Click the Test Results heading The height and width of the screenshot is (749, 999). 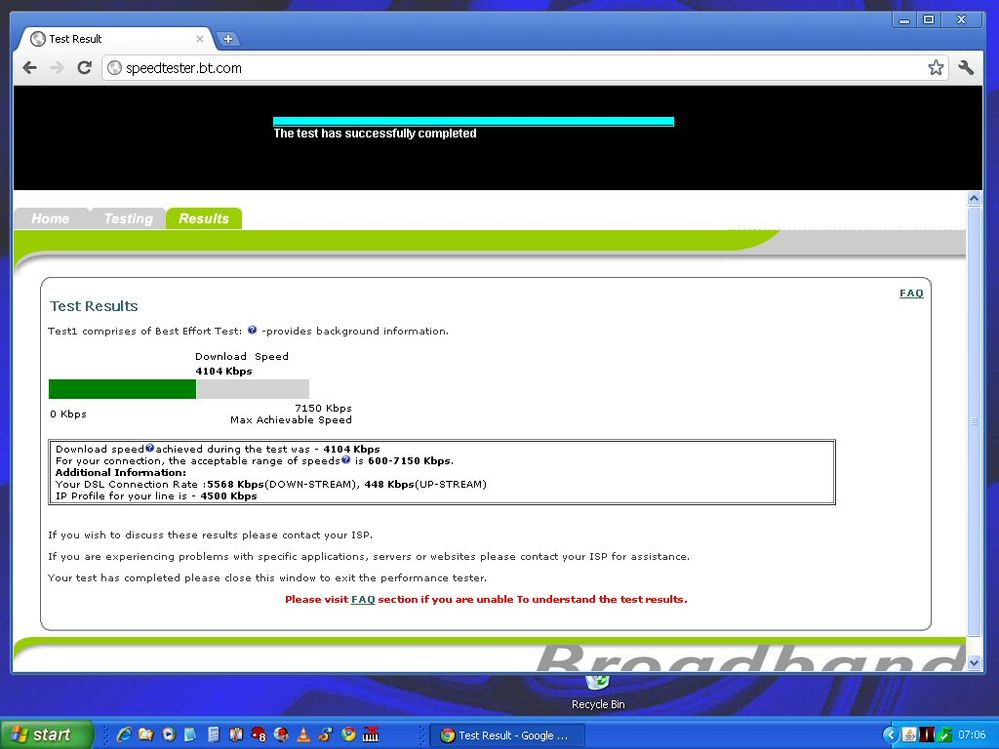pyautogui.click(x=94, y=306)
